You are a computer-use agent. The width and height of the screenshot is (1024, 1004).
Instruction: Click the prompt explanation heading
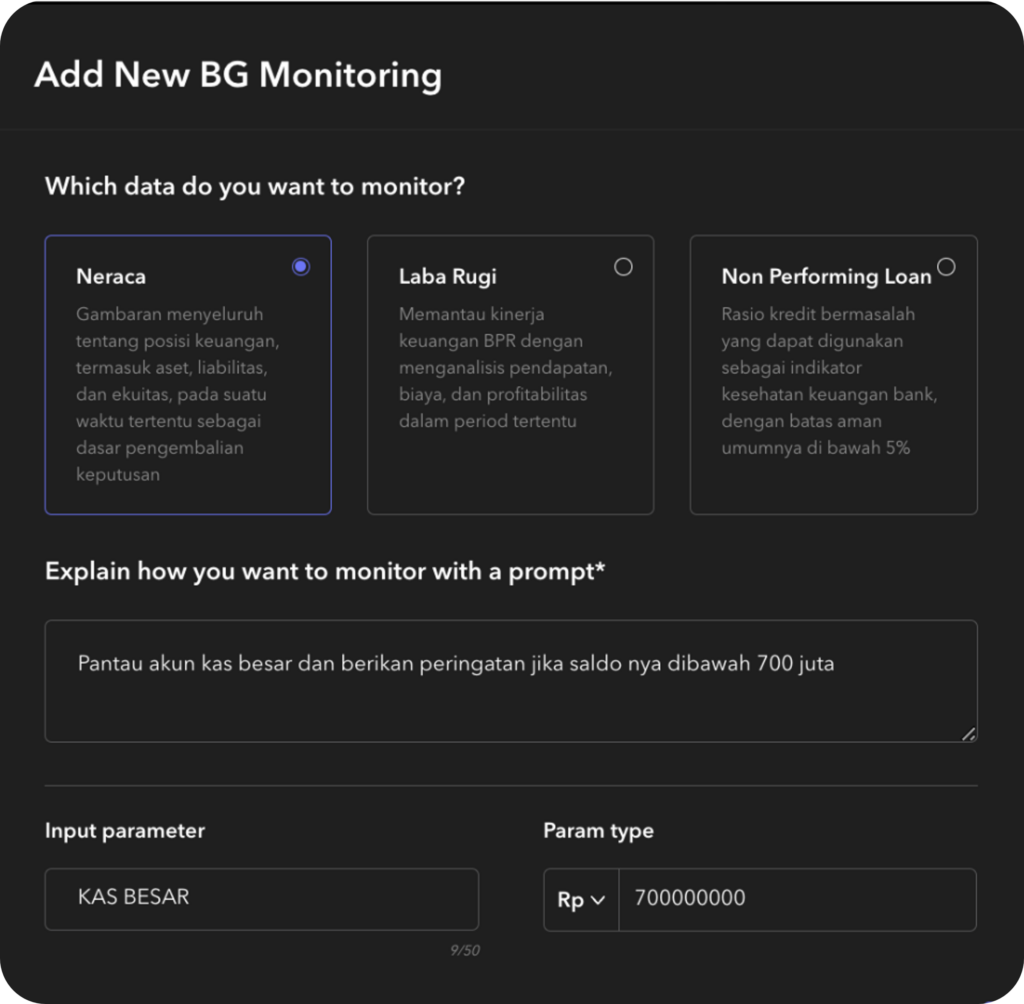pos(325,572)
